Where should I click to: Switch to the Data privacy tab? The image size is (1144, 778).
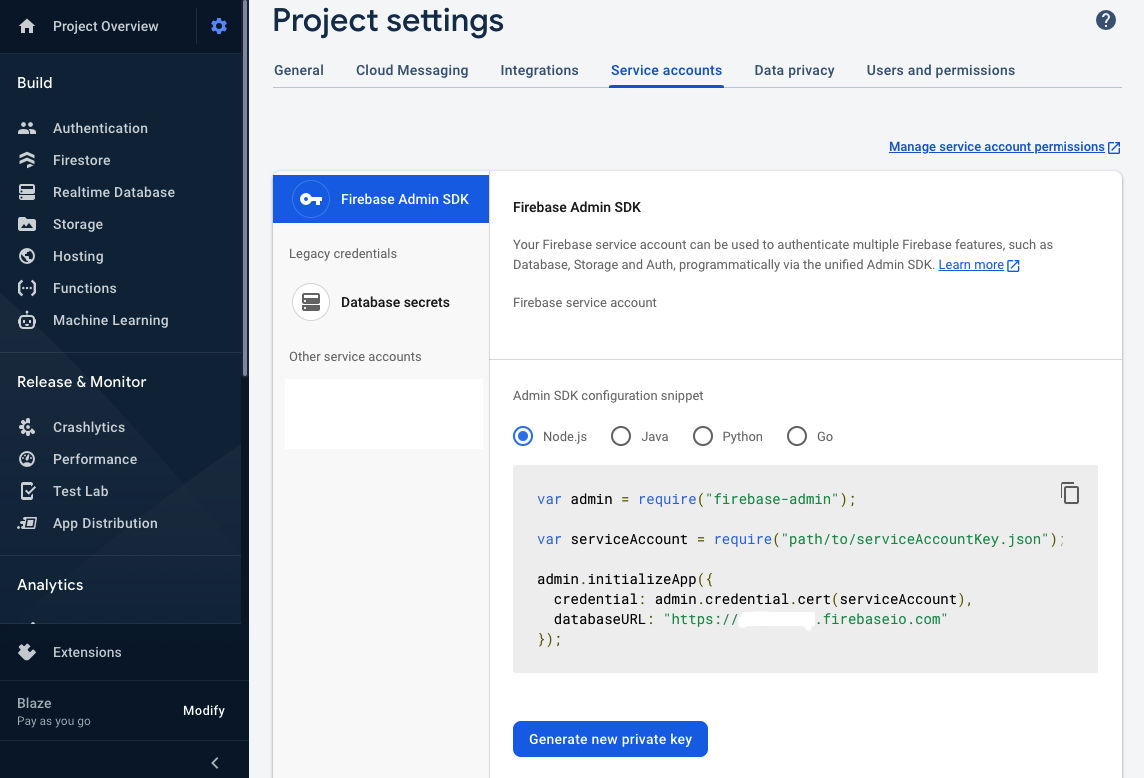[795, 70]
